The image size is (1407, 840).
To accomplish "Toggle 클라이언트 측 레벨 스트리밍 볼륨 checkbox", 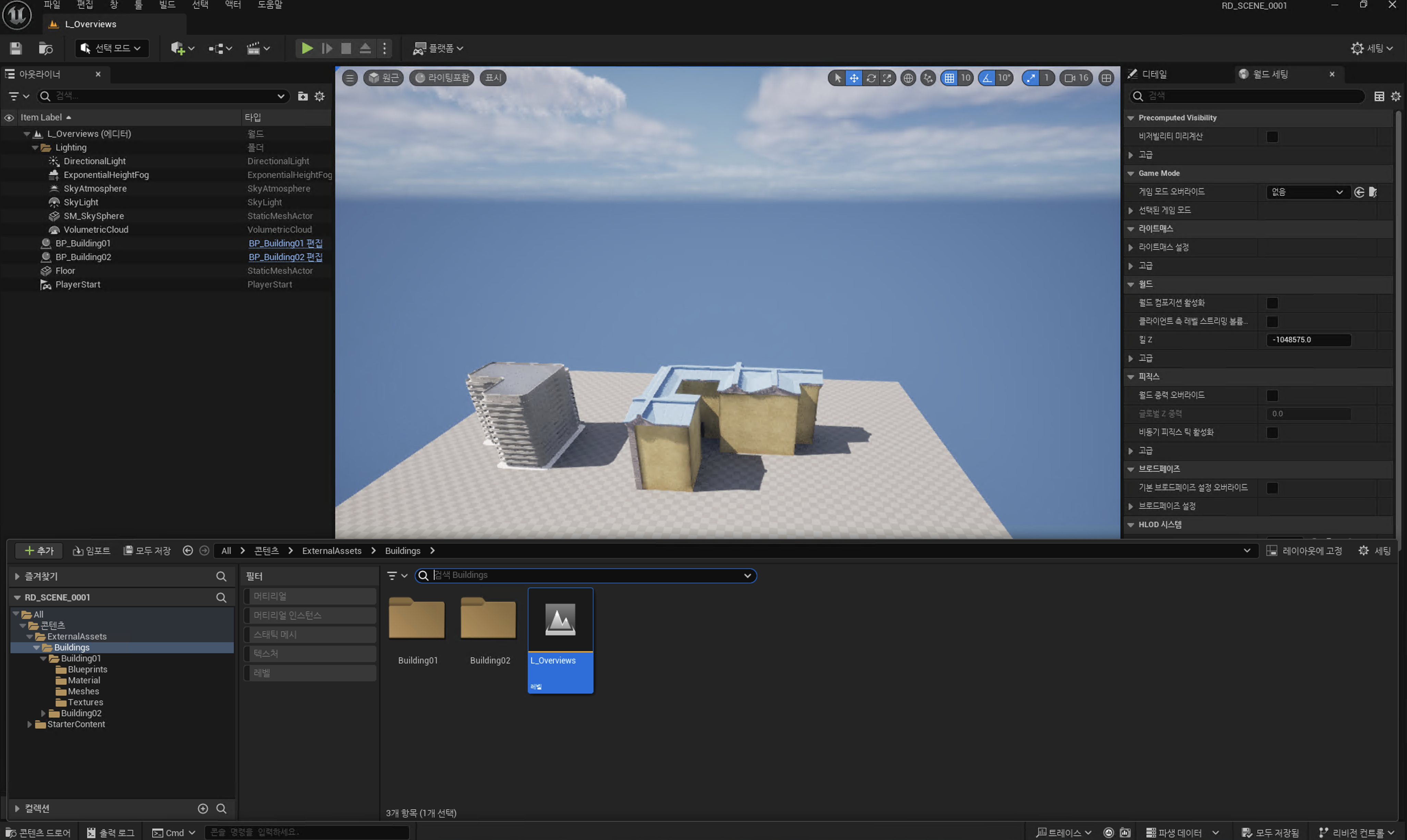I will pos(1272,322).
